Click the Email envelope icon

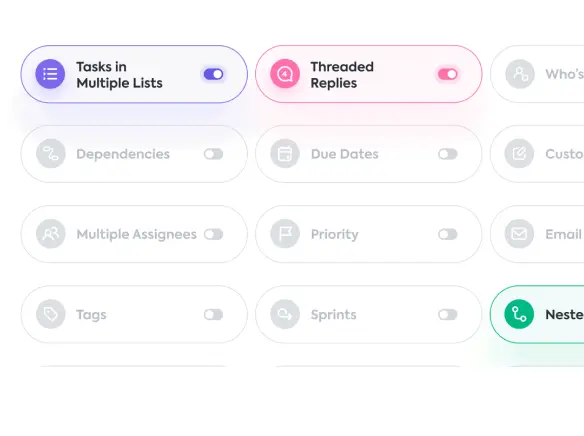[x=519, y=234]
